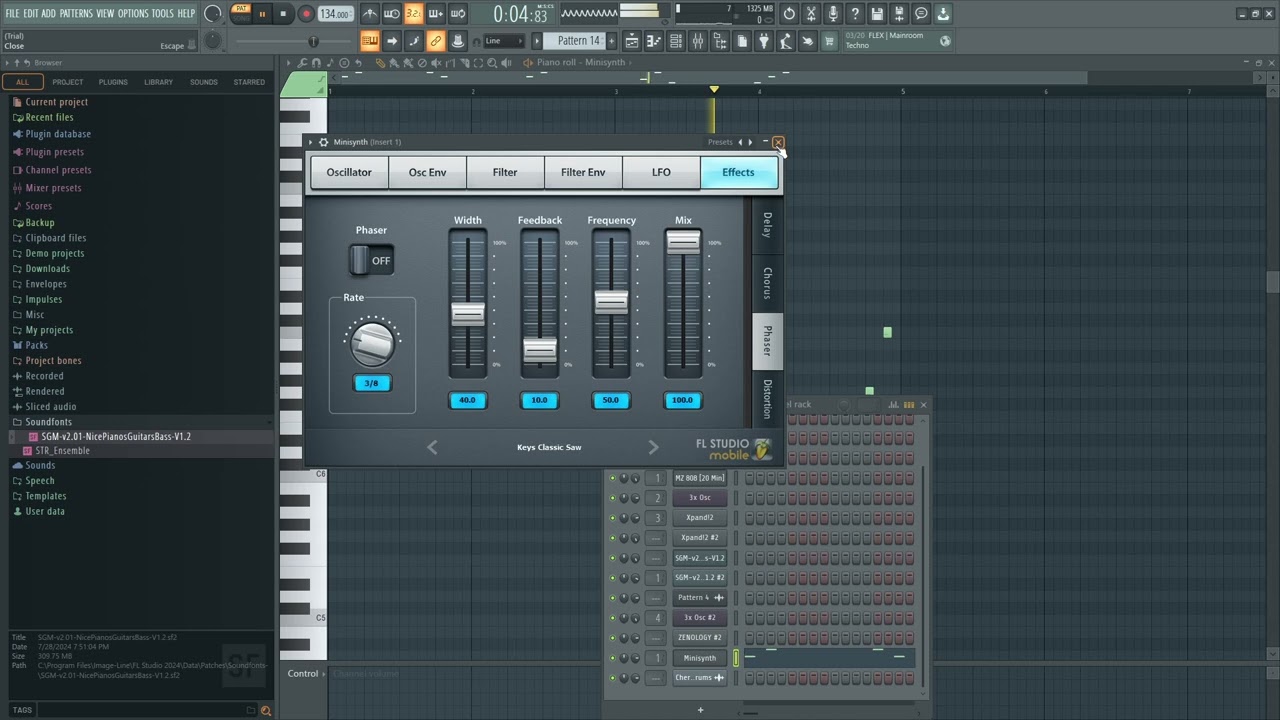Image resolution: width=1280 pixels, height=720 pixels.
Task: Open the Line snap mode dropdown
Action: click(x=503, y=41)
